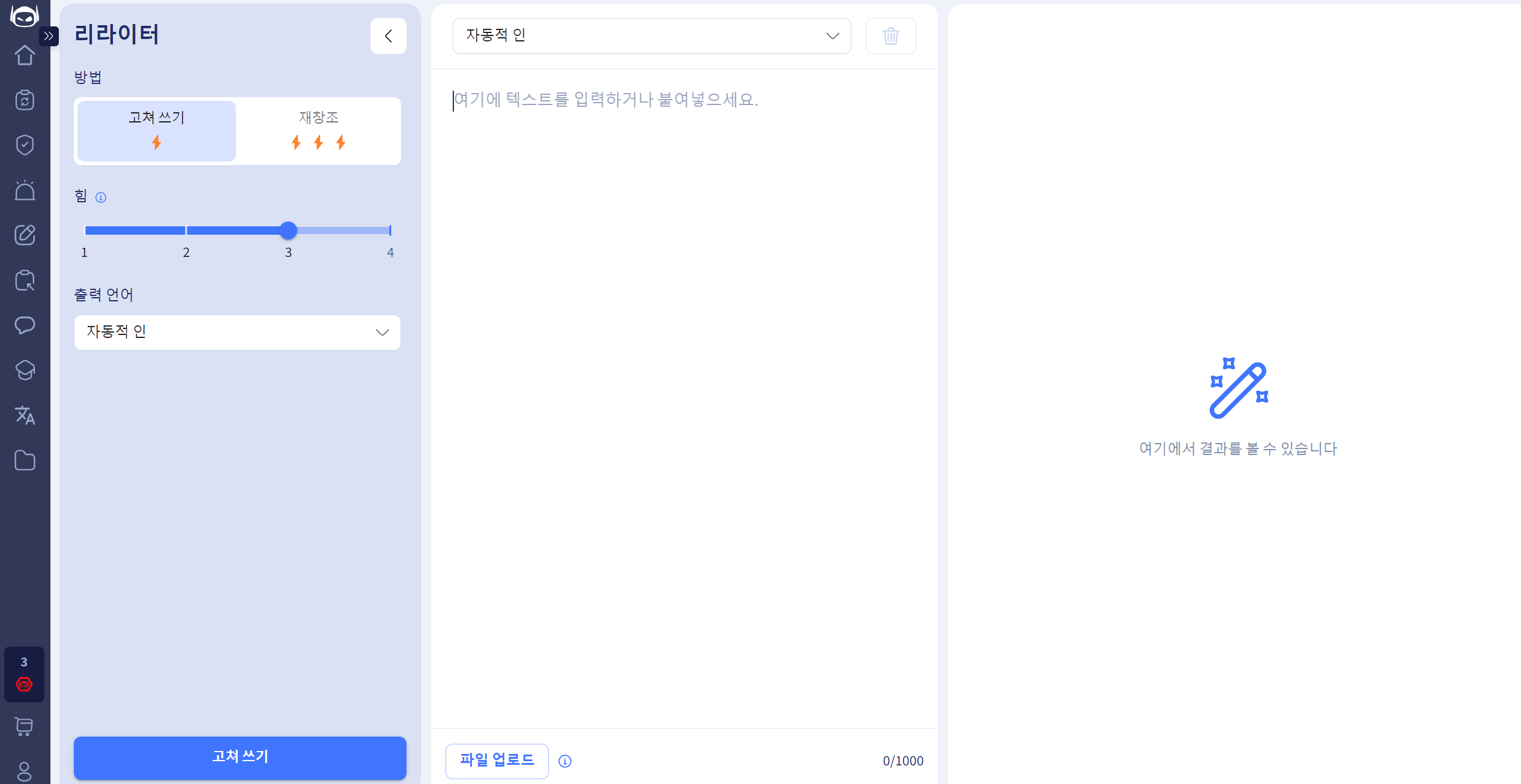Open the 출력 언어 output language dropdown
The width and height of the screenshot is (1521, 784).
[x=237, y=332]
